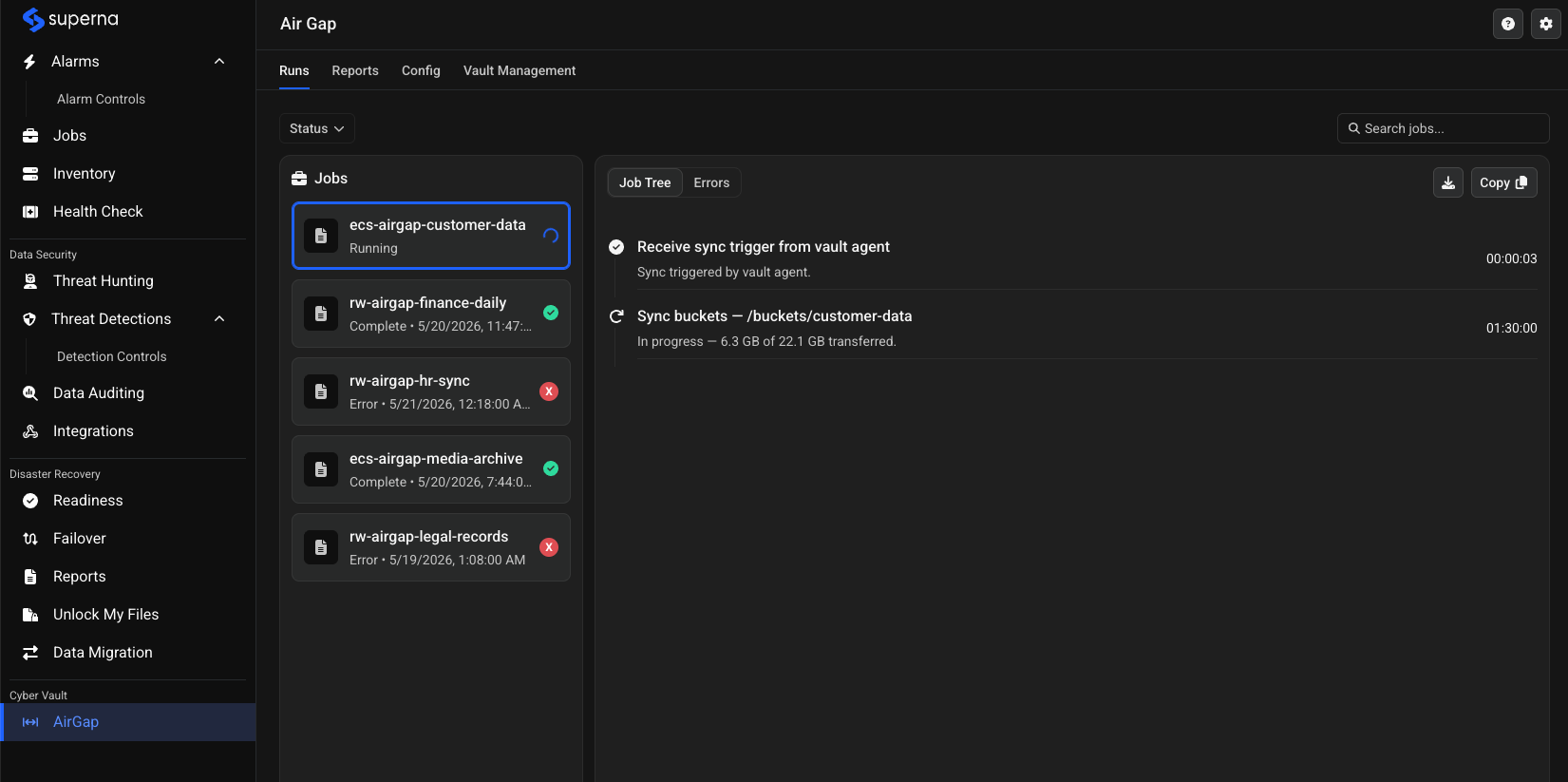
Task: Click 'Sync buckets — /buckets/customer-data' step
Action: pyautogui.click(x=775, y=316)
